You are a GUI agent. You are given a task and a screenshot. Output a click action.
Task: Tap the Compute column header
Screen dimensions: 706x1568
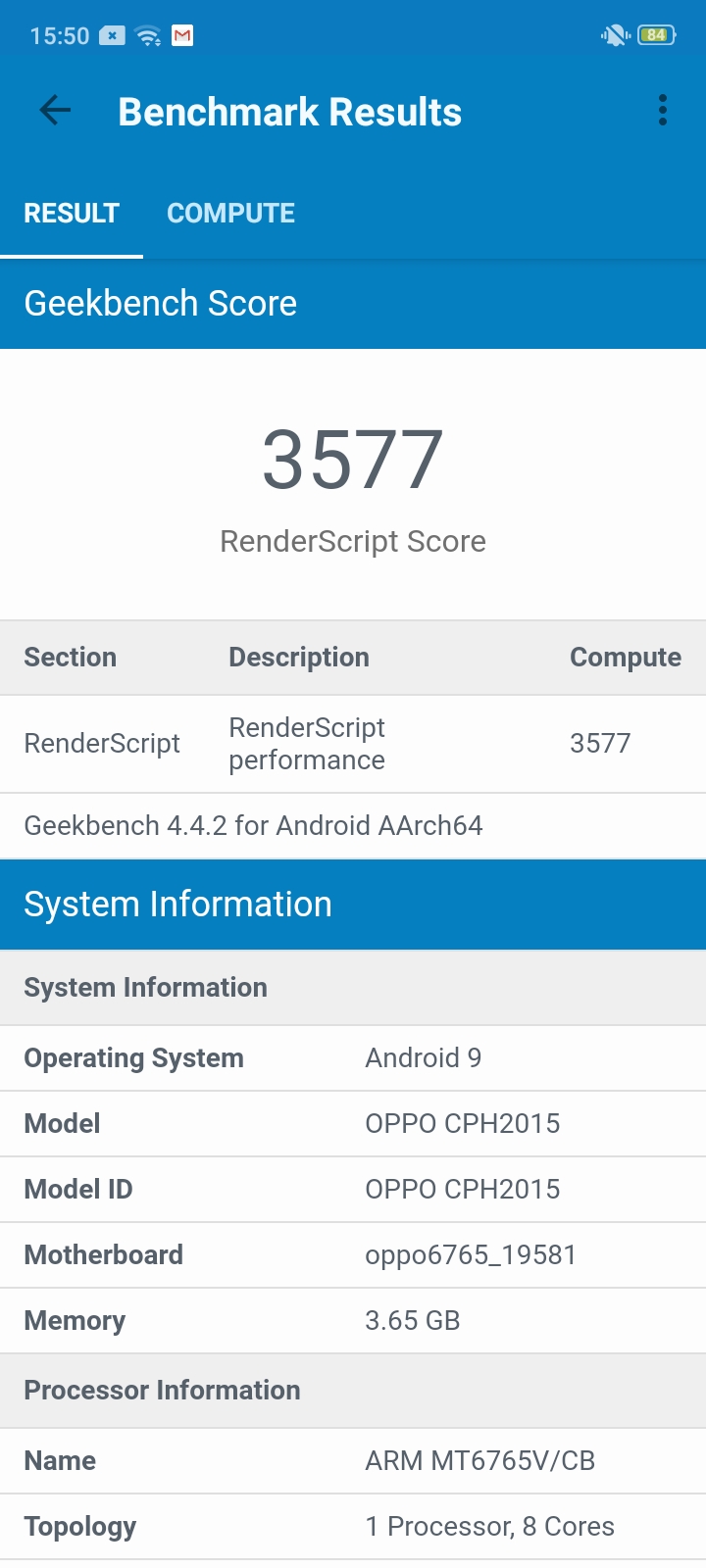[626, 658]
